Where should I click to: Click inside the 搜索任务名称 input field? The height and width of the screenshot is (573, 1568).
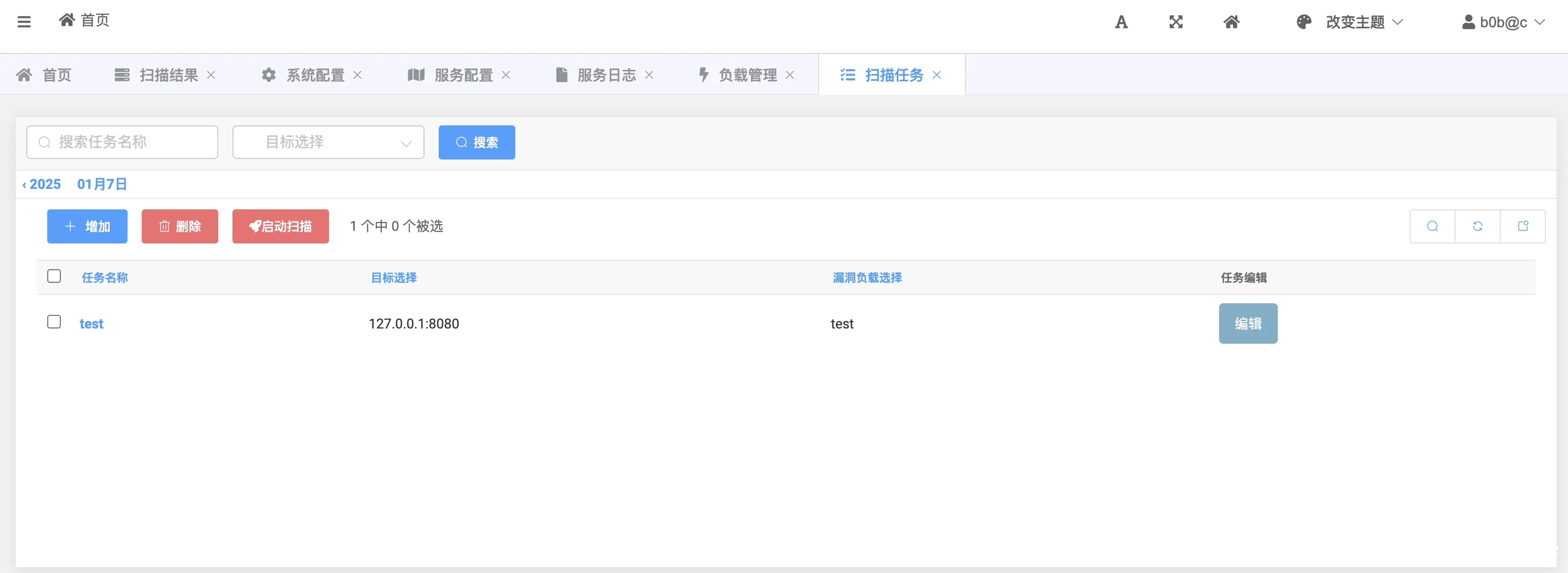pyautogui.click(x=122, y=142)
